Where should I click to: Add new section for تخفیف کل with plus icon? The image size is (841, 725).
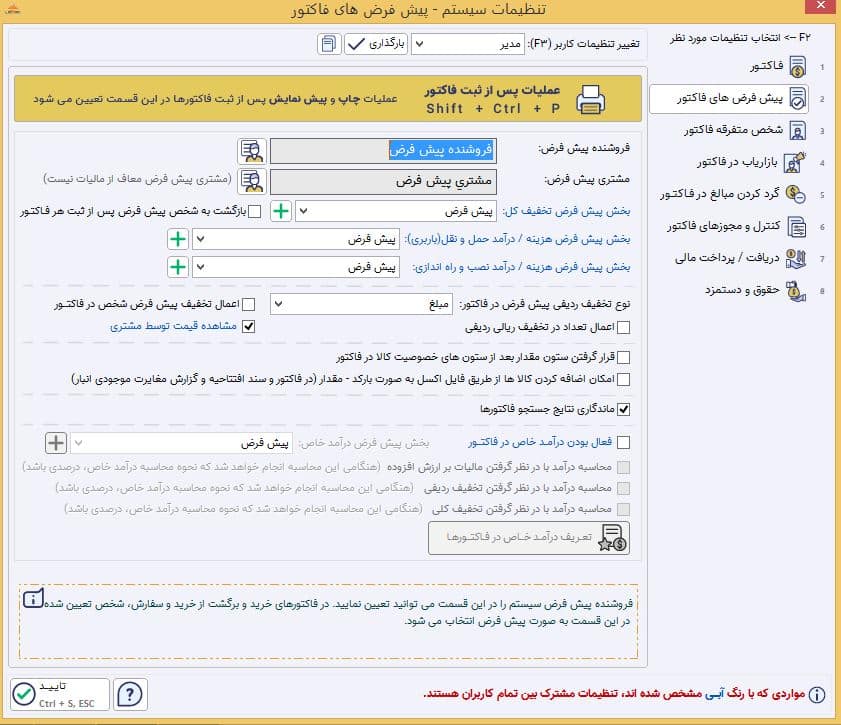(x=281, y=211)
